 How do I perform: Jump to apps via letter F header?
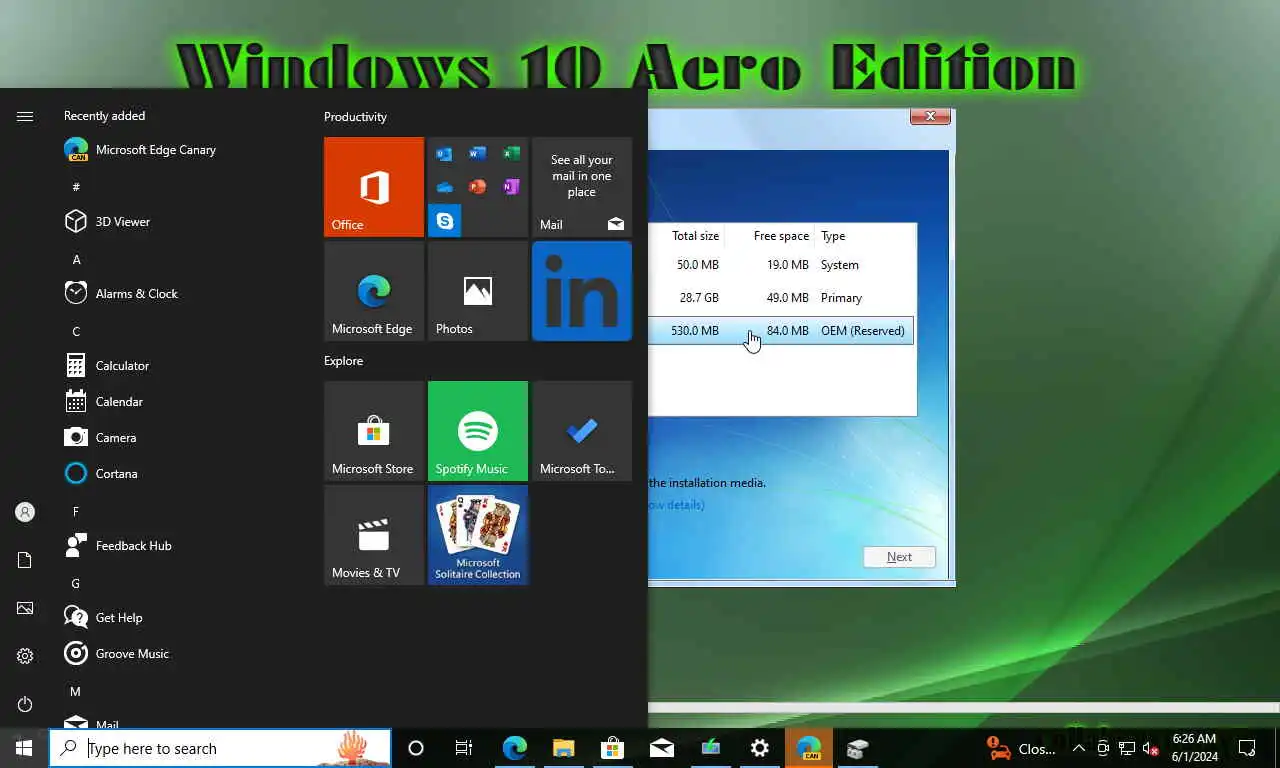(76, 512)
